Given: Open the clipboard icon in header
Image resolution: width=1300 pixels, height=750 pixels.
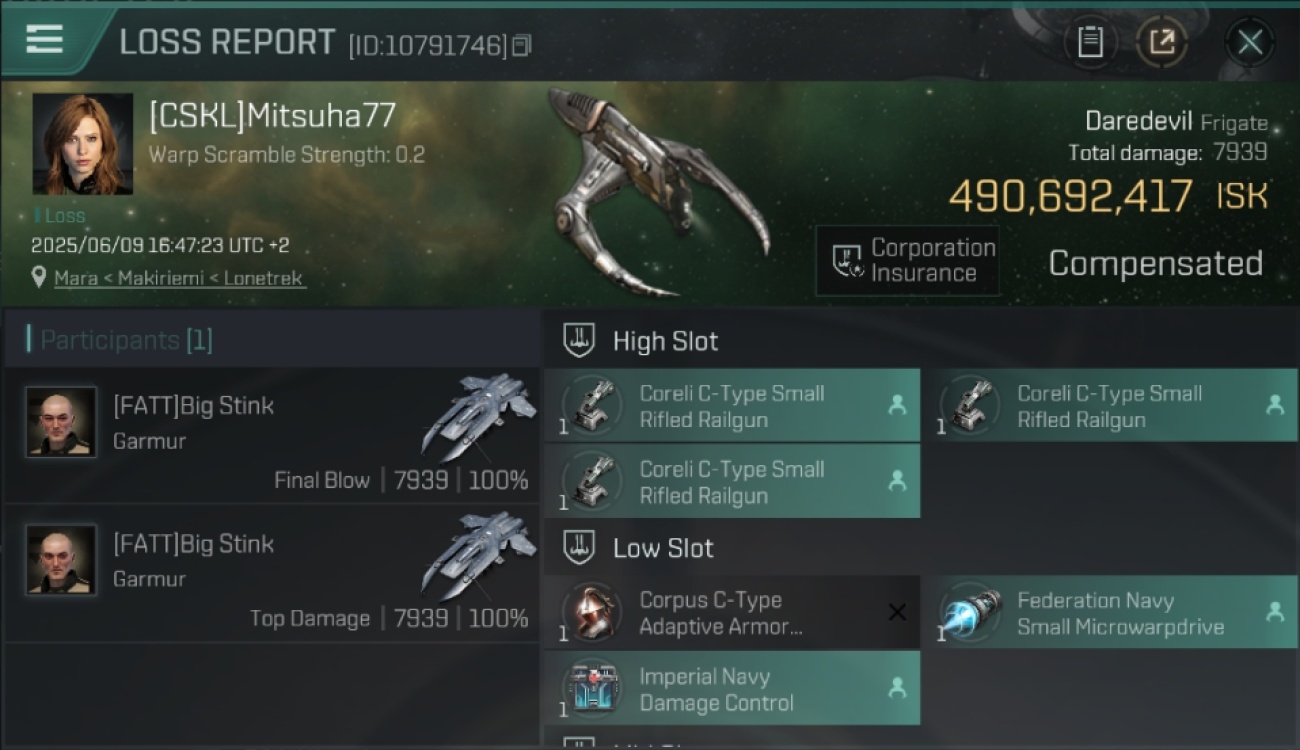Looking at the screenshot, I should click(1090, 42).
